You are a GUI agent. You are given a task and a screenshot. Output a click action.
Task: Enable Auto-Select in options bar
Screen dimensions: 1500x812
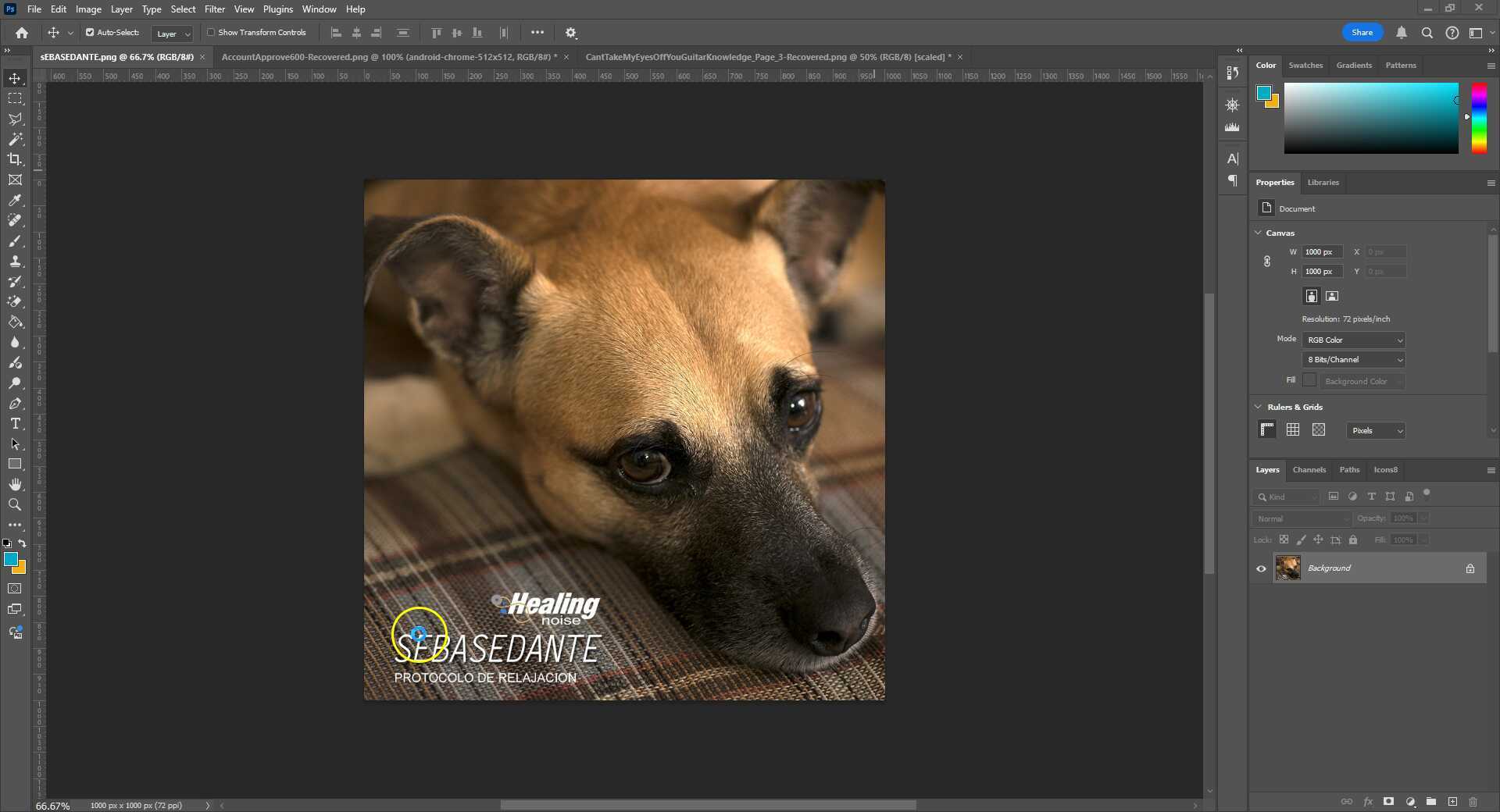click(88, 32)
